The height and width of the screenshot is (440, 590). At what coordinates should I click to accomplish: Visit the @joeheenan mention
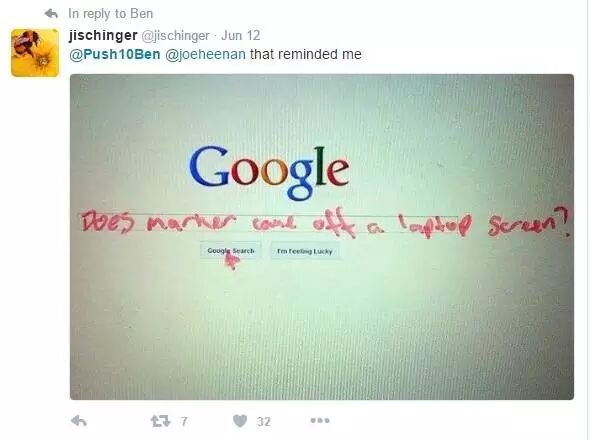(x=205, y=54)
